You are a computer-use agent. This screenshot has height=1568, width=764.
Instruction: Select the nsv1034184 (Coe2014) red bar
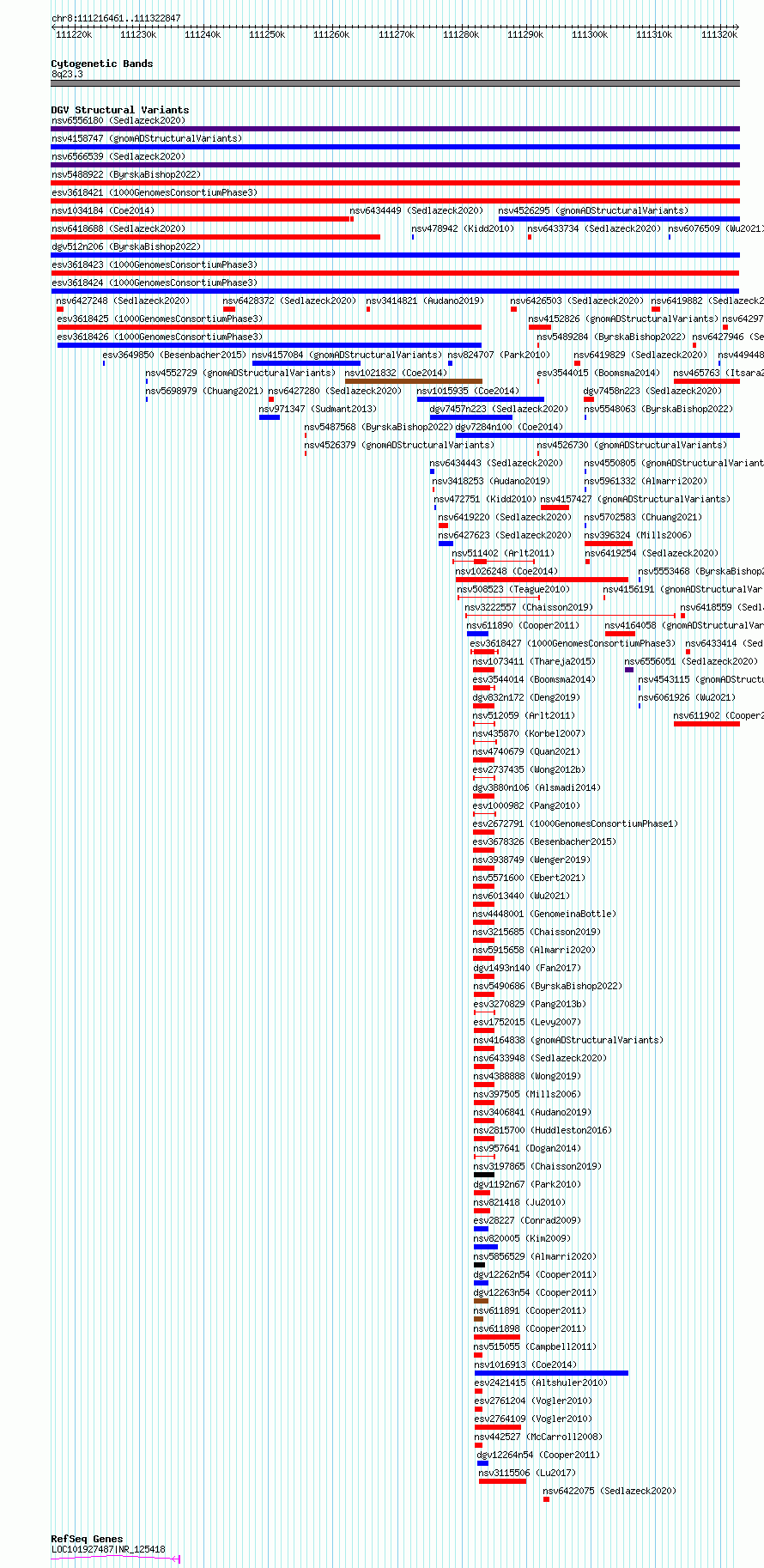pyautogui.click(x=201, y=219)
